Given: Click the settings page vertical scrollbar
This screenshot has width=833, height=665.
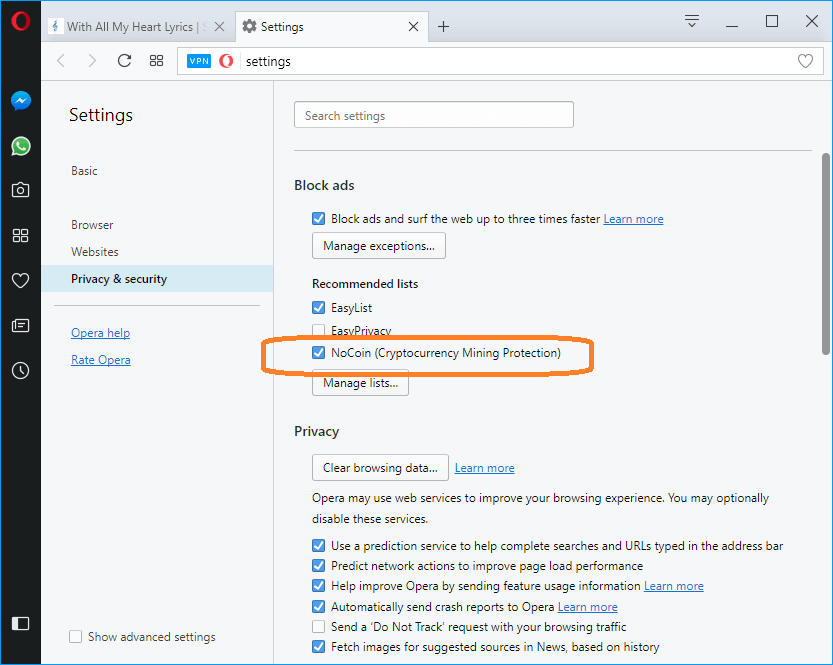Looking at the screenshot, I should (x=826, y=254).
